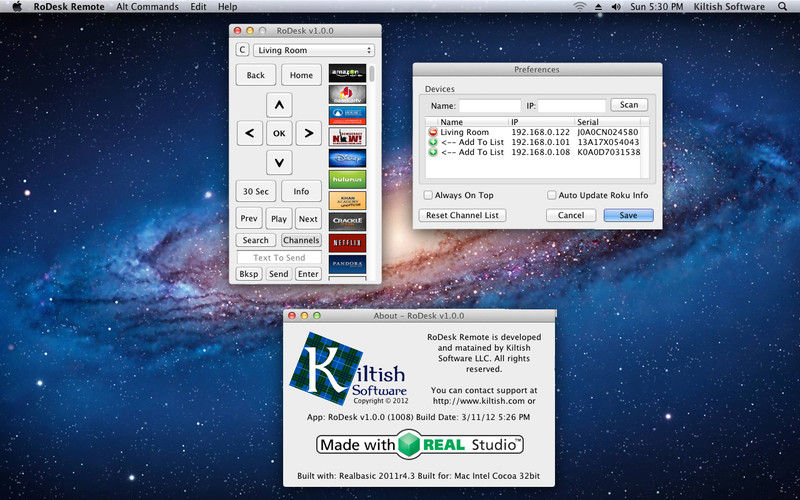The image size is (800, 500).
Task: Click the left arrow remote button
Action: tap(250, 134)
